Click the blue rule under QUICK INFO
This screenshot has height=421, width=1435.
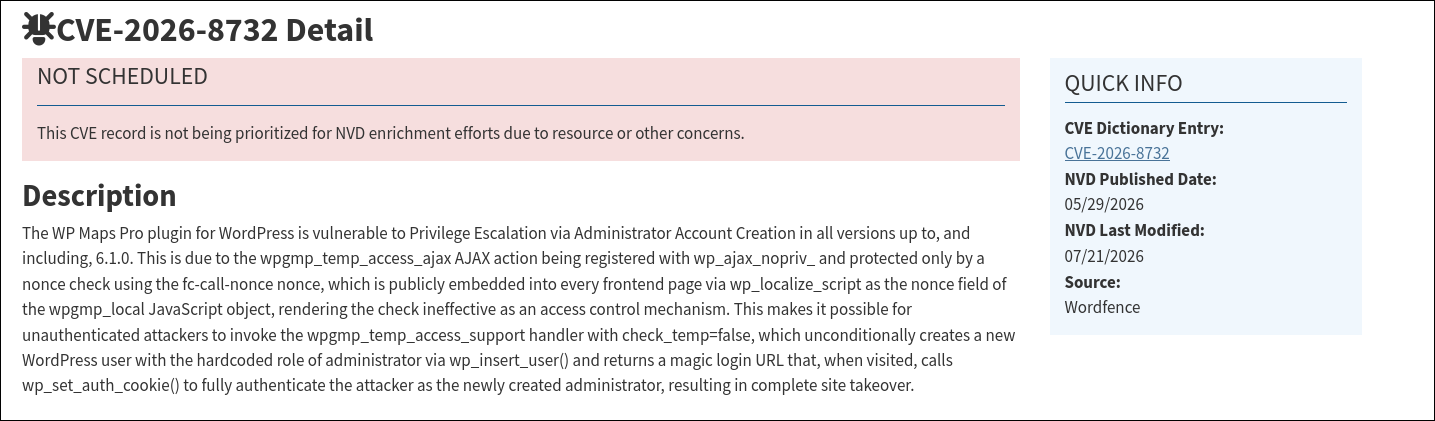point(1206,102)
